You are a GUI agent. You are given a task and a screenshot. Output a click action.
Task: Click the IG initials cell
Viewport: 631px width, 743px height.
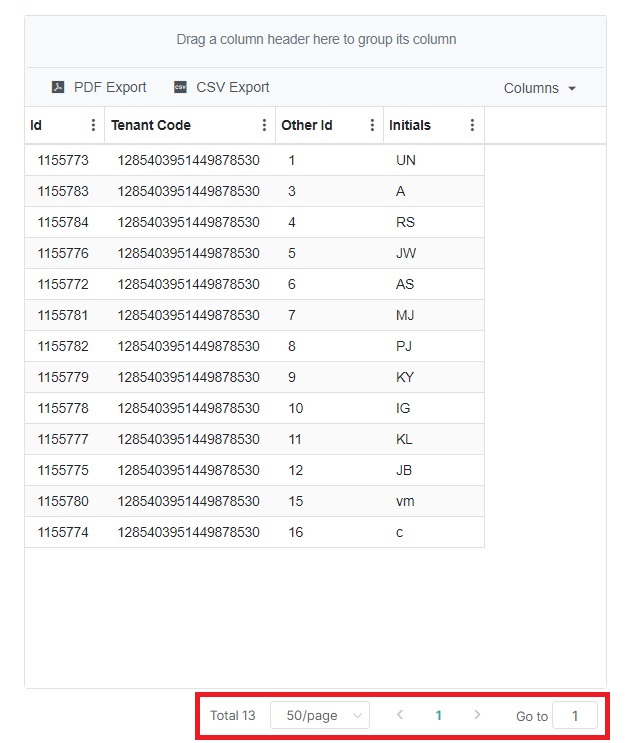pyautogui.click(x=433, y=408)
